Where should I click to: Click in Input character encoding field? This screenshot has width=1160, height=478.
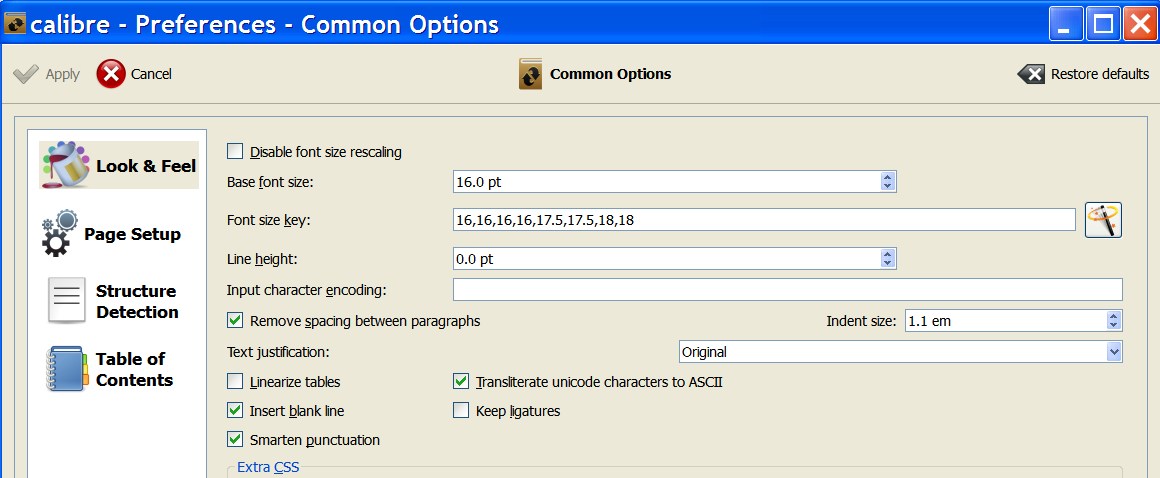pos(787,290)
